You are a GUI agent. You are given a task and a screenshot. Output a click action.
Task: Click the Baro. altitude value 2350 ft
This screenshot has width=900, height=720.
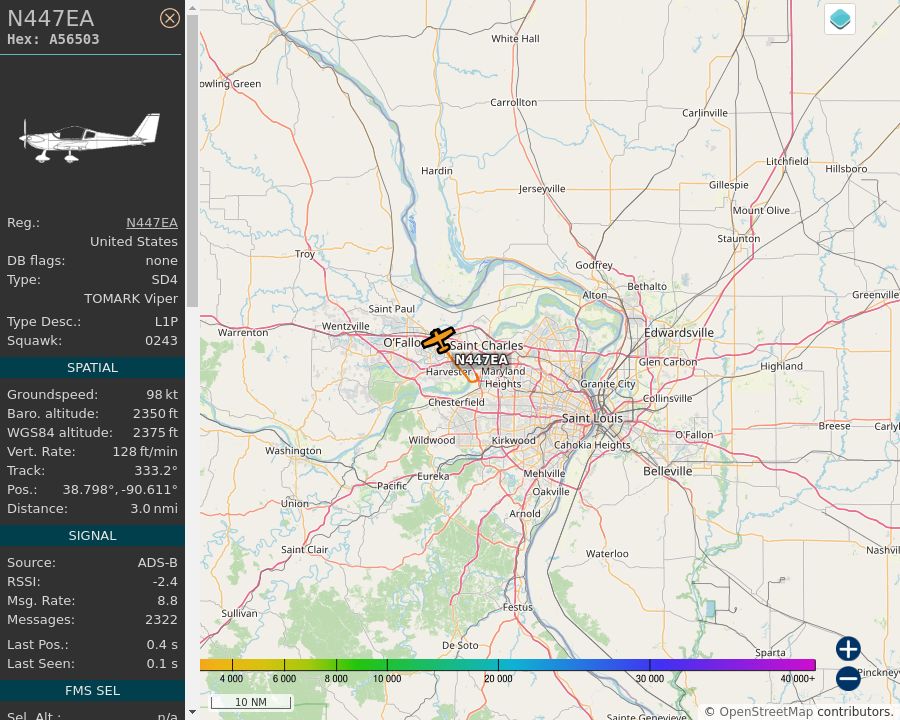point(155,413)
